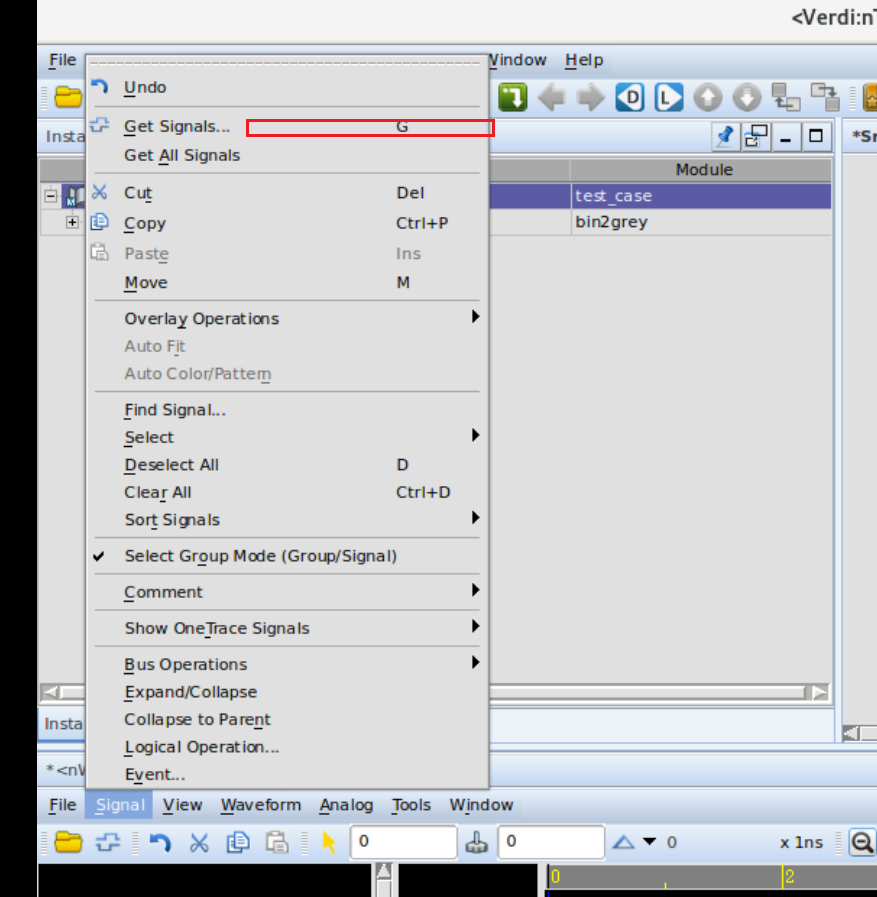The height and width of the screenshot is (897, 877).
Task: Open Bus Operations submenu
Action: 287,664
